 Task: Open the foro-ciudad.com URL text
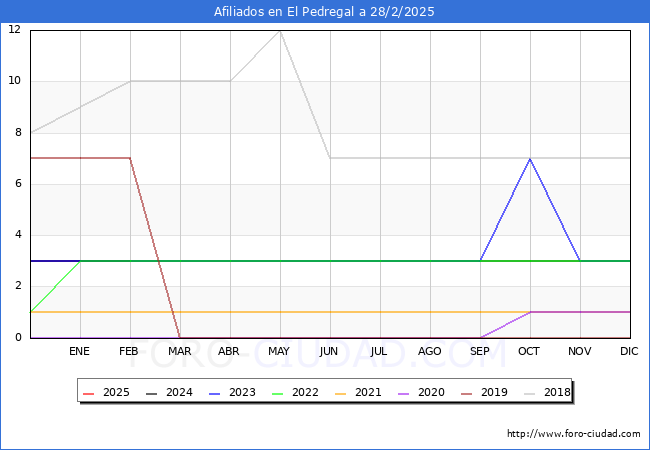pos(574,434)
